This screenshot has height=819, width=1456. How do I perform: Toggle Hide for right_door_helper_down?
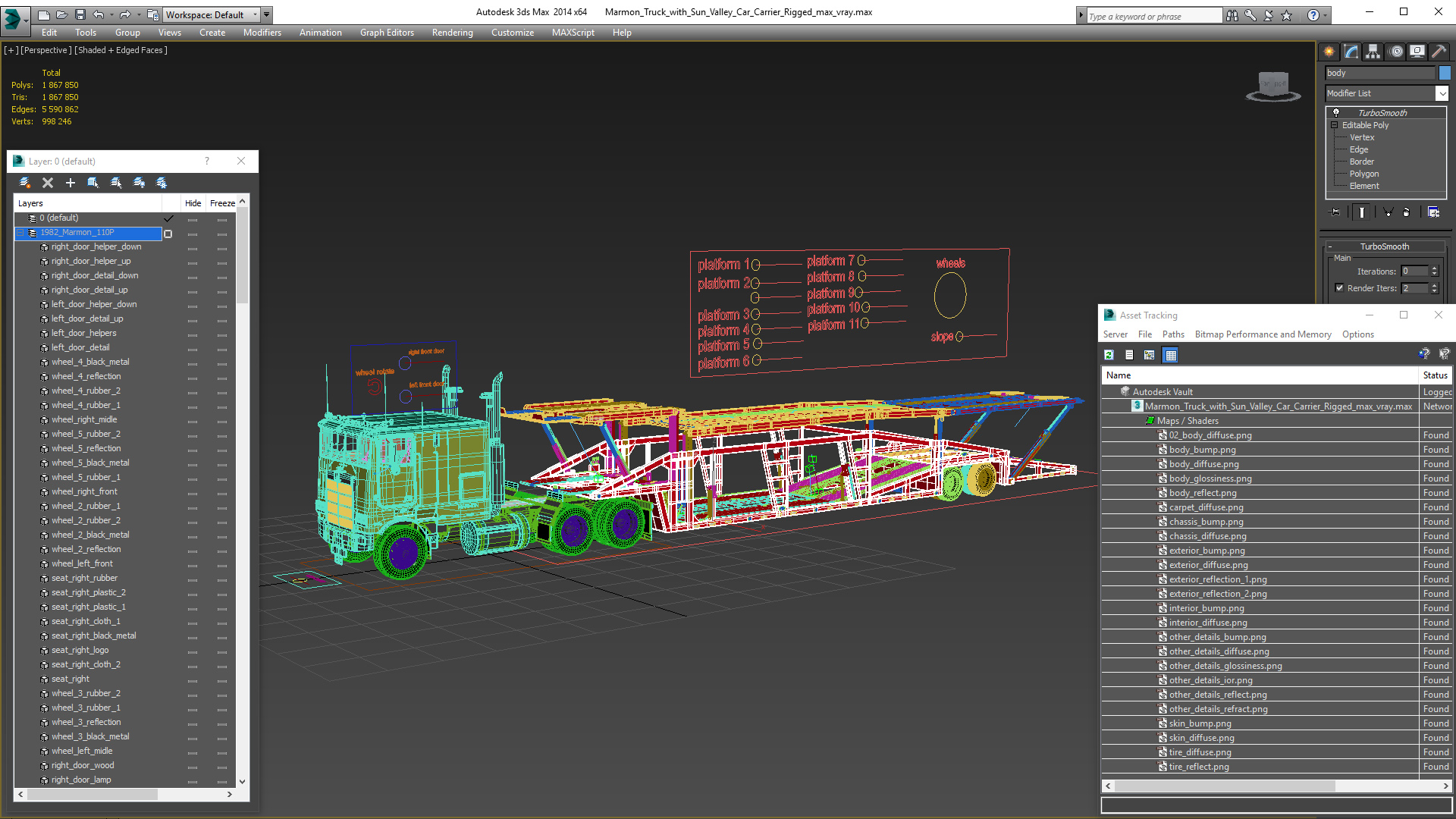193,247
